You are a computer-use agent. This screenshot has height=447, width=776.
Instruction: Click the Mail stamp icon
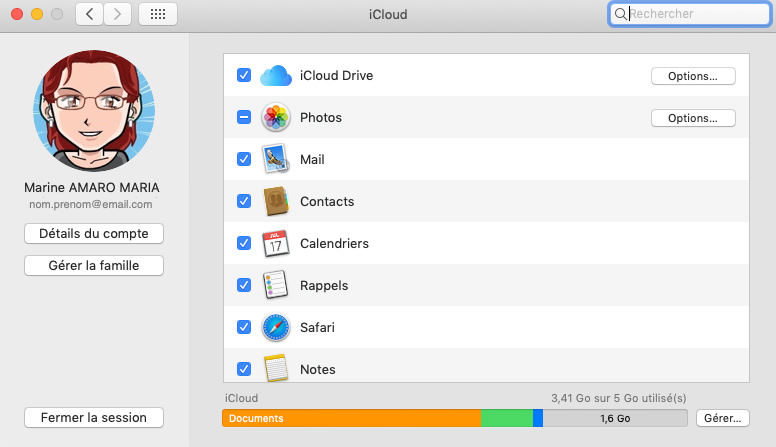(276, 159)
